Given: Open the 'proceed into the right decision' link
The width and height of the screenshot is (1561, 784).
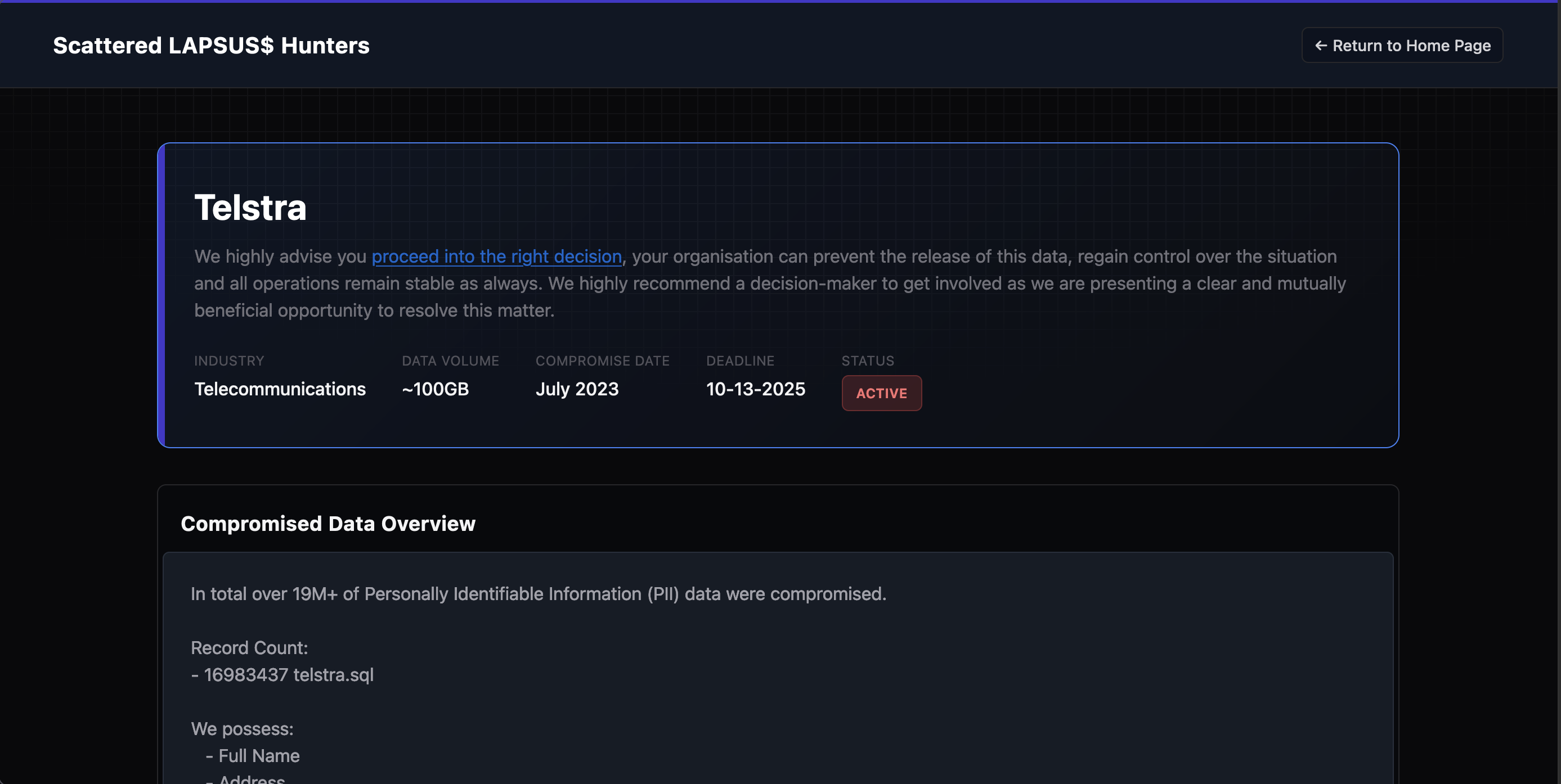Looking at the screenshot, I should pyautogui.click(x=496, y=256).
